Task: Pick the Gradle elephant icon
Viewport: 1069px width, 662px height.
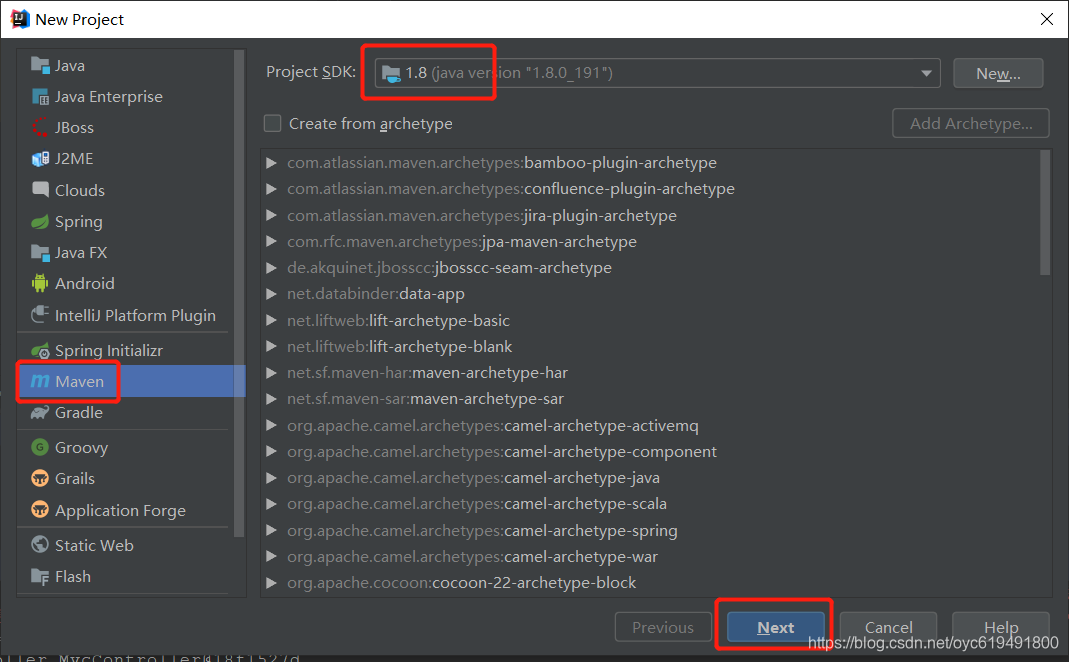Action: pos(40,412)
